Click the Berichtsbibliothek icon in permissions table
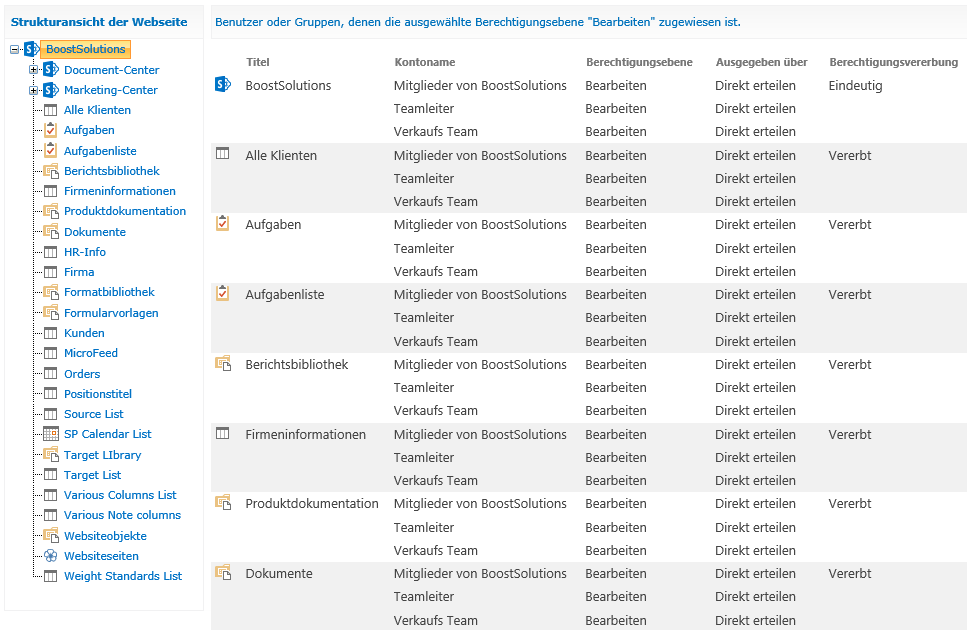967x630 pixels. tap(223, 363)
